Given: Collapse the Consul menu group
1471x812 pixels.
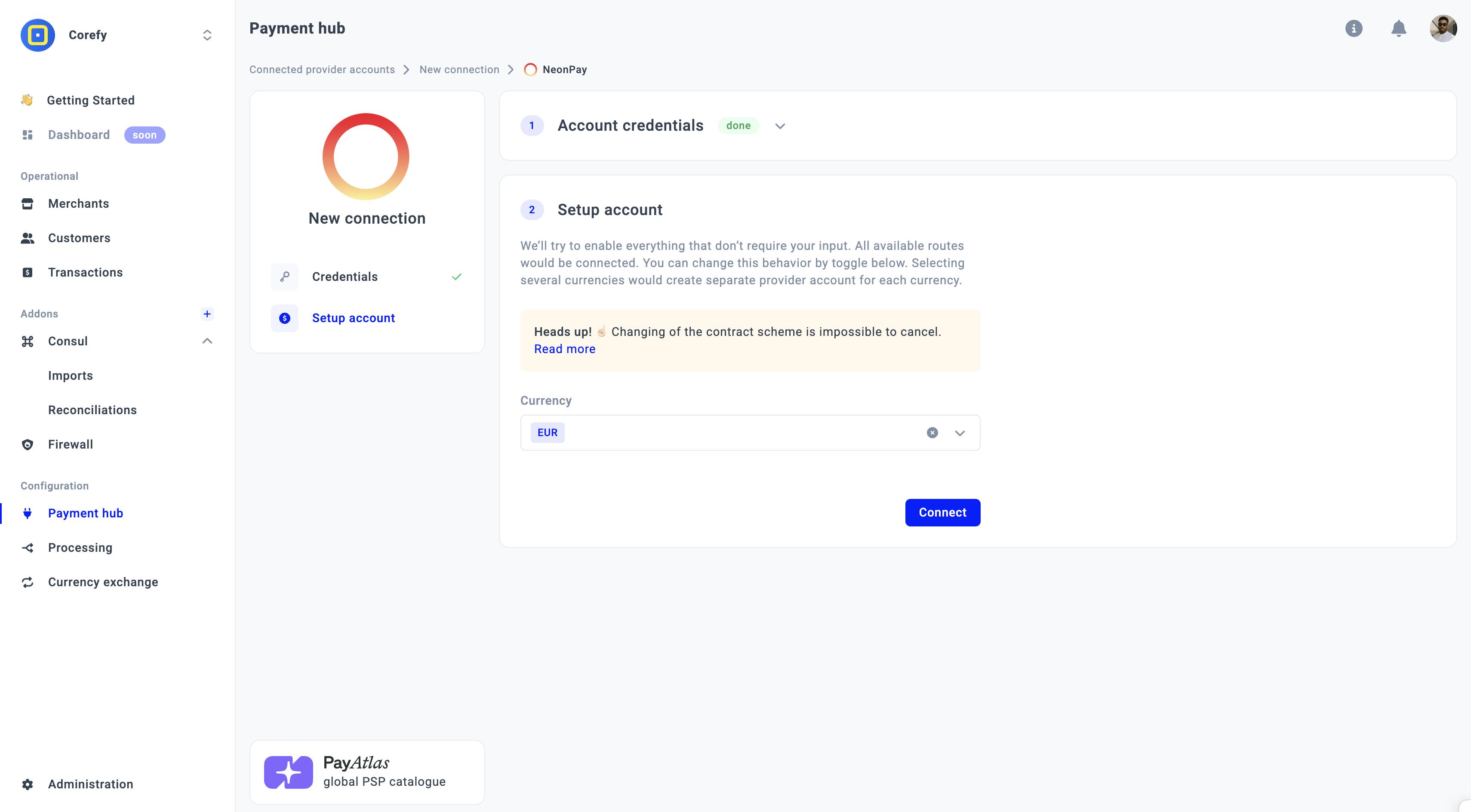Looking at the screenshot, I should point(207,341).
